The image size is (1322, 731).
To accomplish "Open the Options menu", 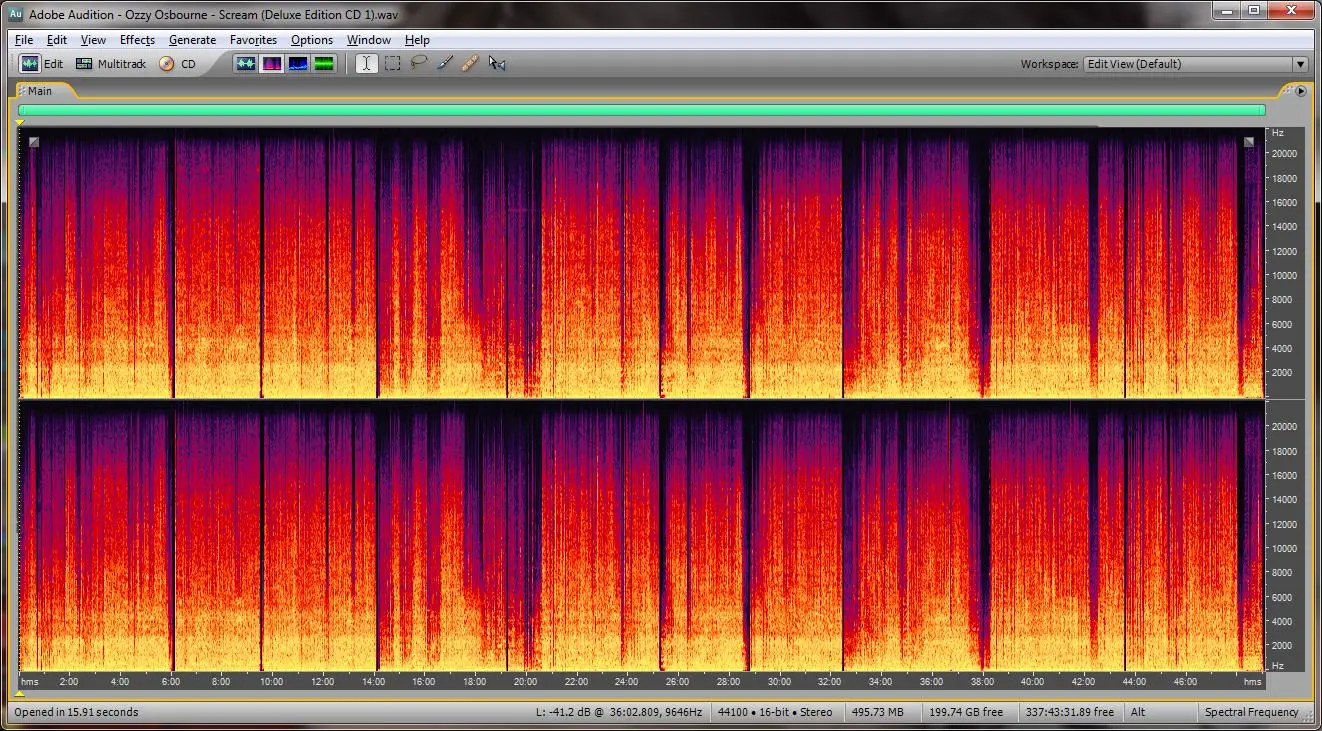I will click(x=312, y=40).
